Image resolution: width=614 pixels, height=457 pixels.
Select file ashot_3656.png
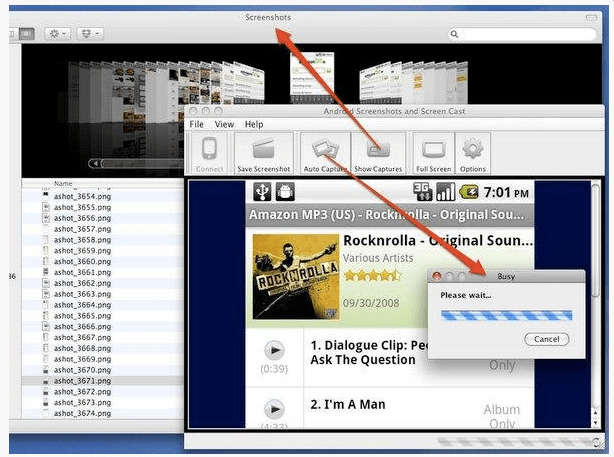click(x=82, y=218)
